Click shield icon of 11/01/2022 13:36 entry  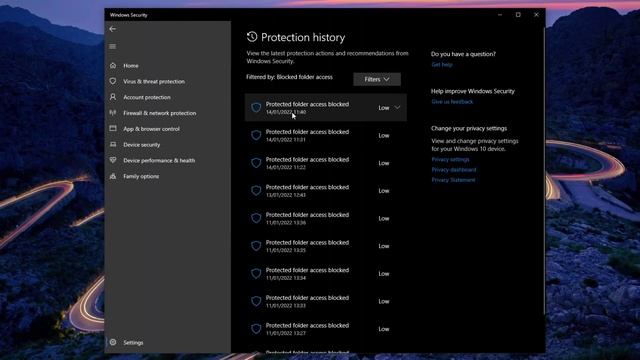pos(256,218)
